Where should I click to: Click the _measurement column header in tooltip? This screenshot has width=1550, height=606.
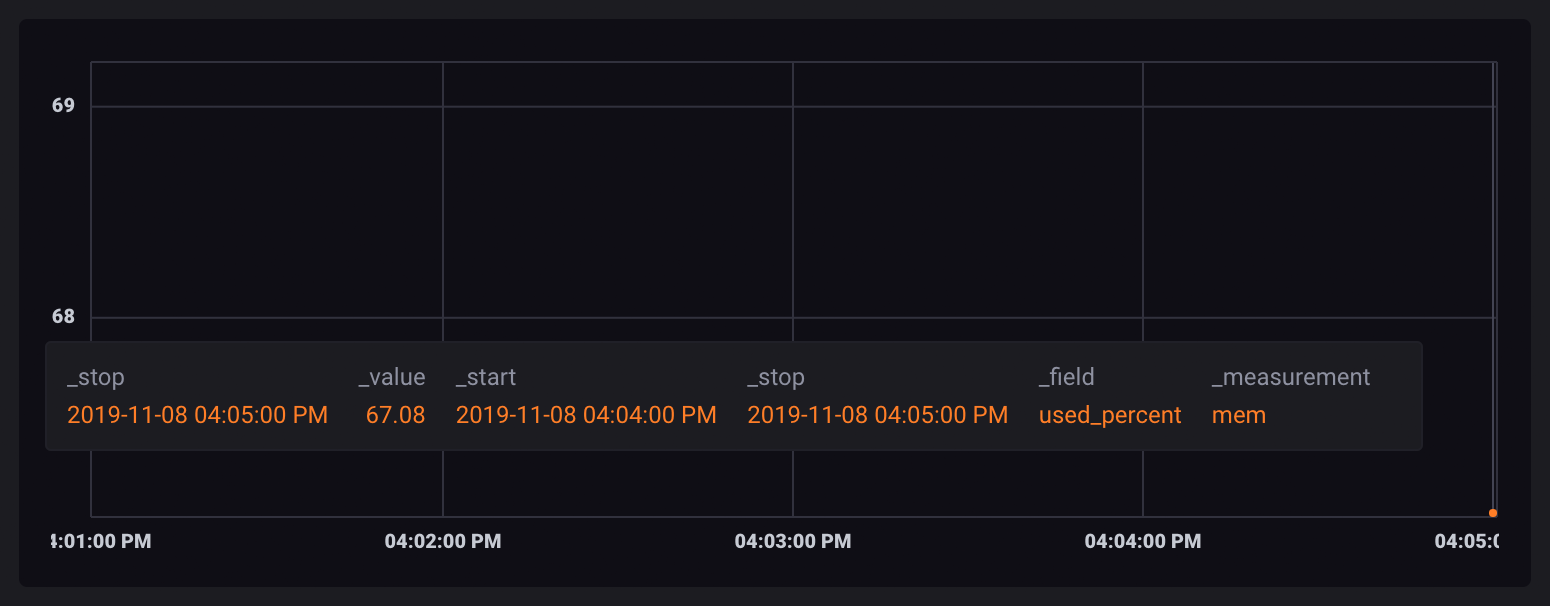(1290, 377)
